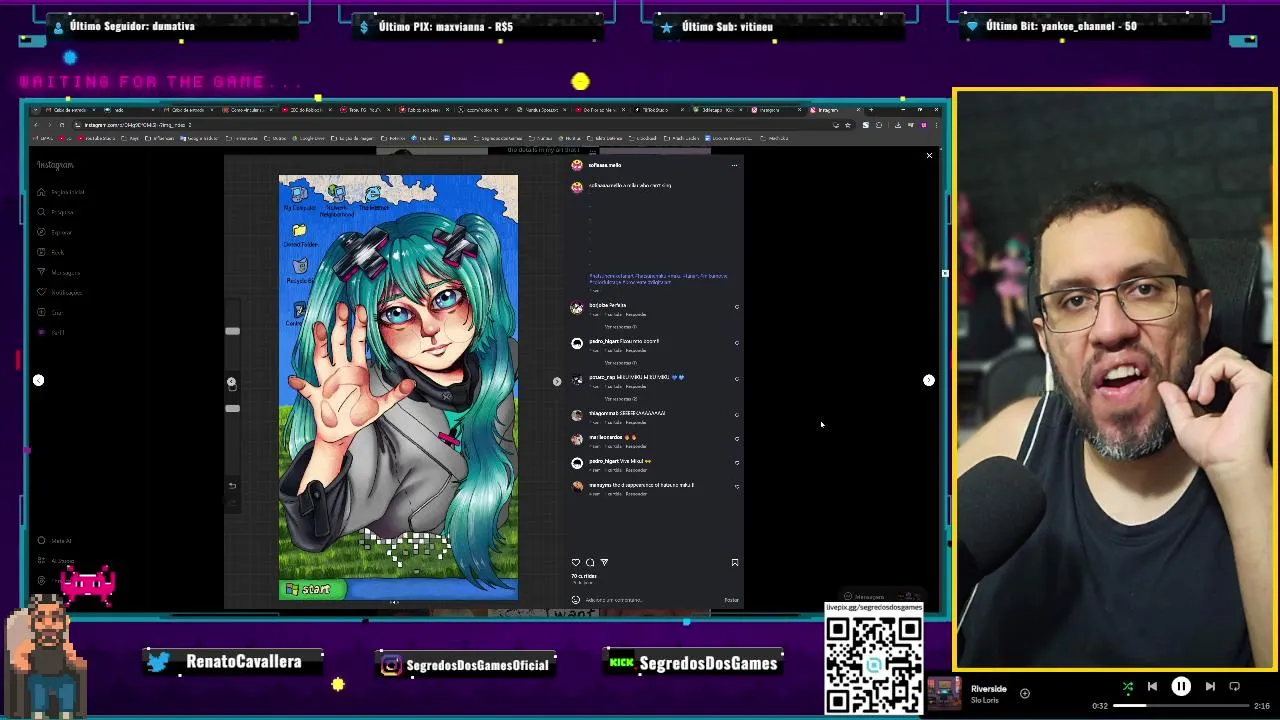Open the post author's username at the top

(605, 165)
